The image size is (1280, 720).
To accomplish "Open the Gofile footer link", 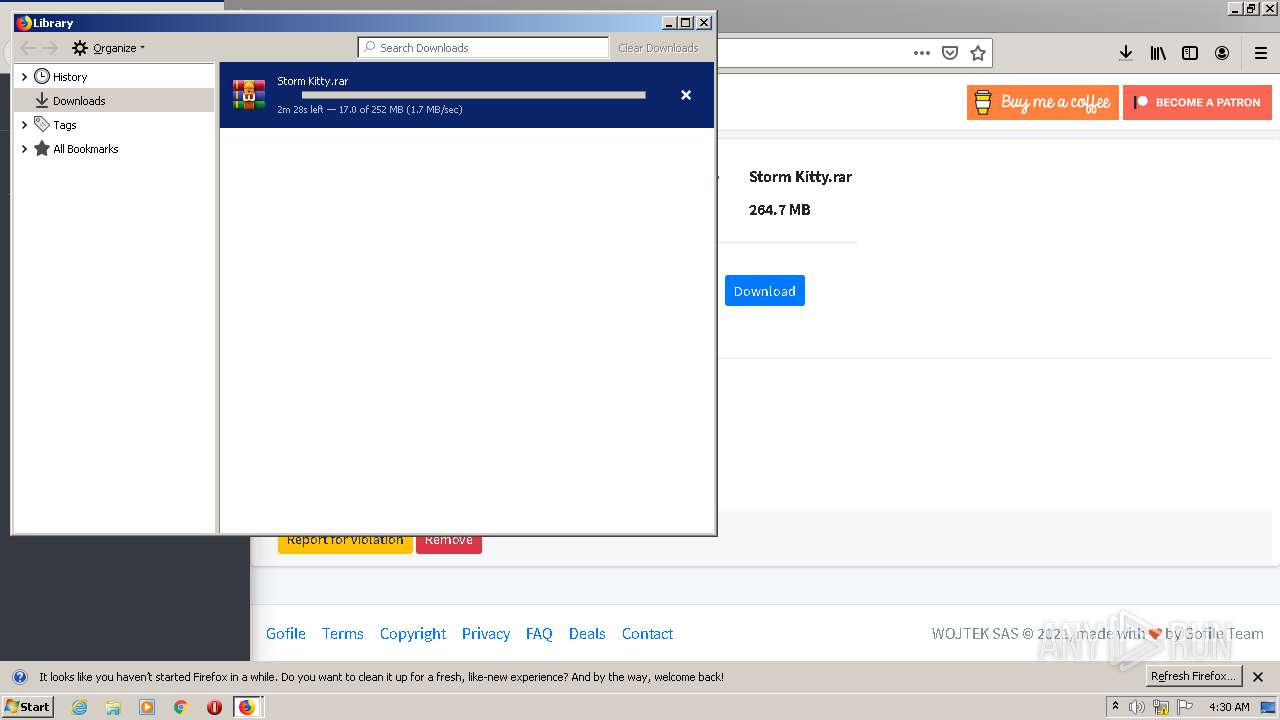I will 286,634.
